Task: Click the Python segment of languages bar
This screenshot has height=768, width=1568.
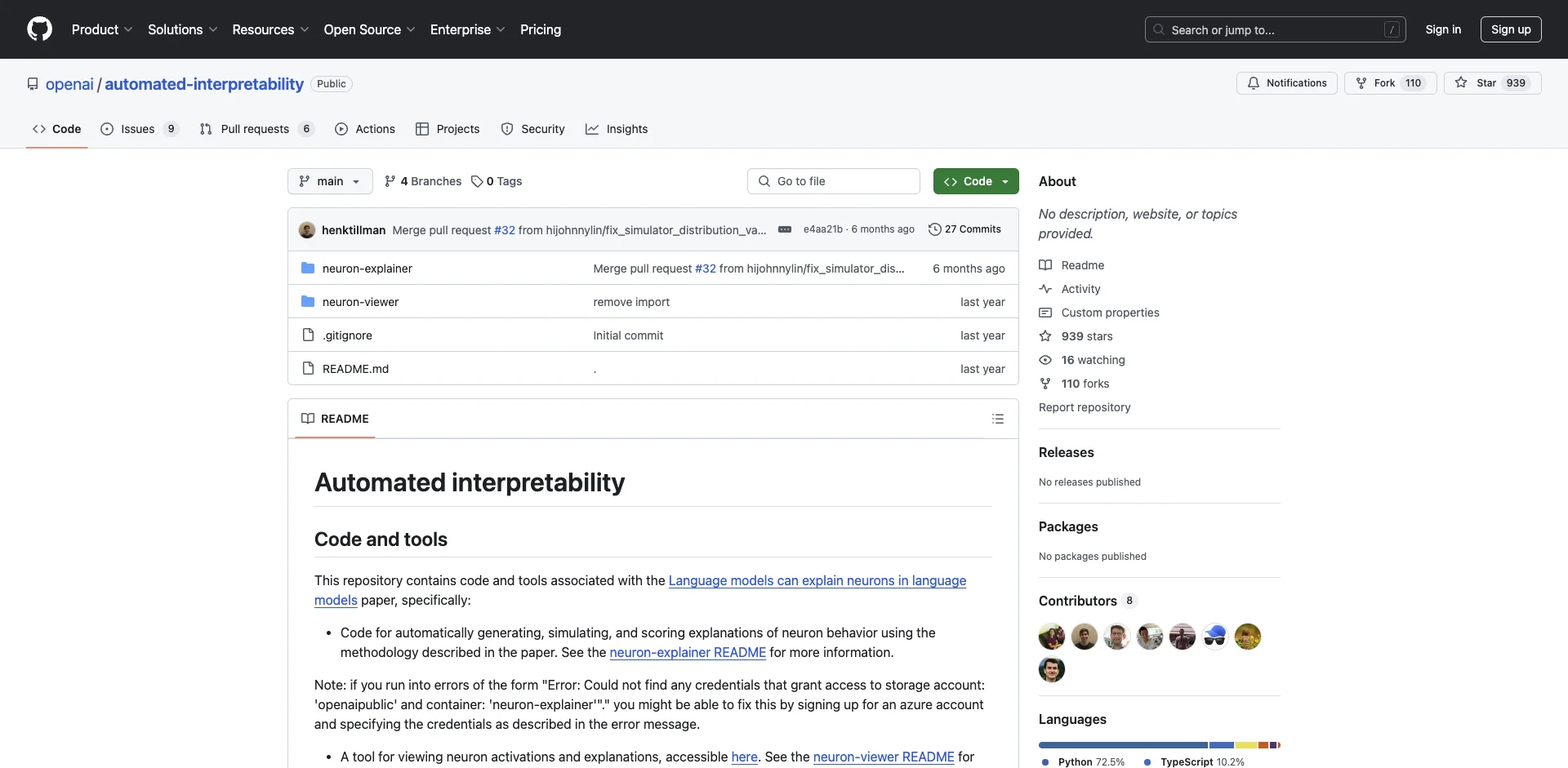Action: [x=1123, y=745]
